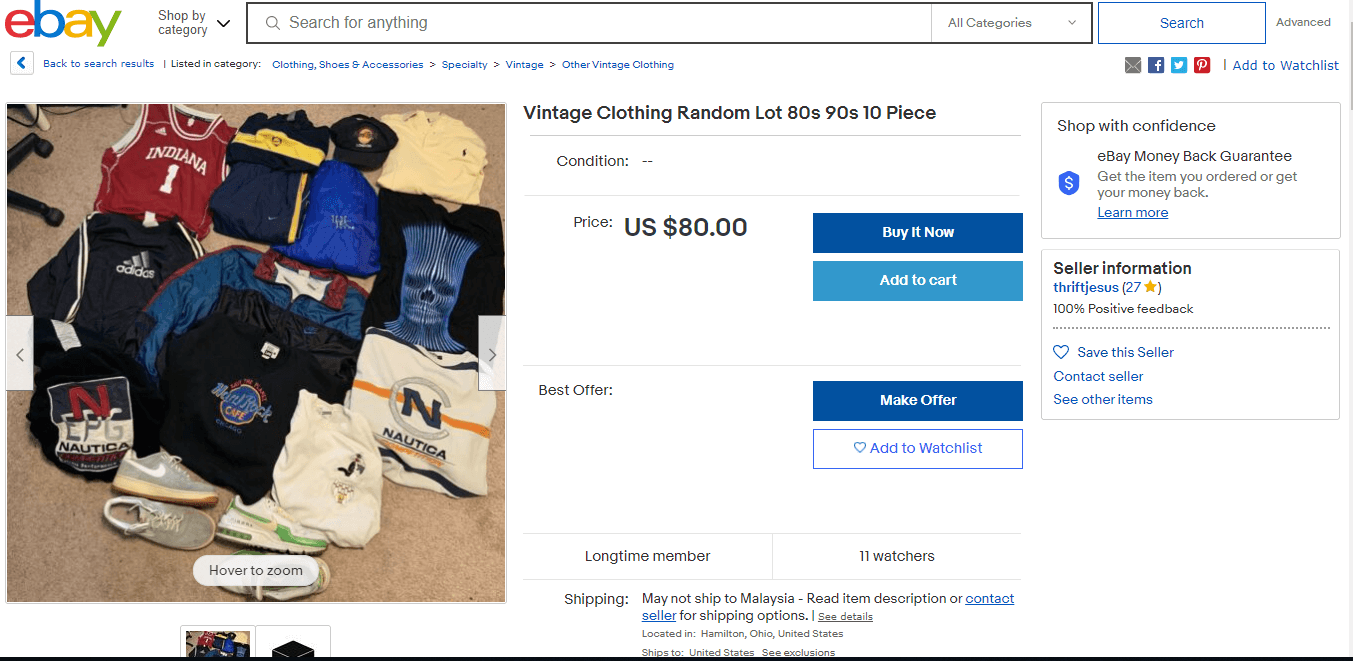Click heart icon beside Save this Seller
Image resolution: width=1353 pixels, height=661 pixels.
click(1061, 352)
